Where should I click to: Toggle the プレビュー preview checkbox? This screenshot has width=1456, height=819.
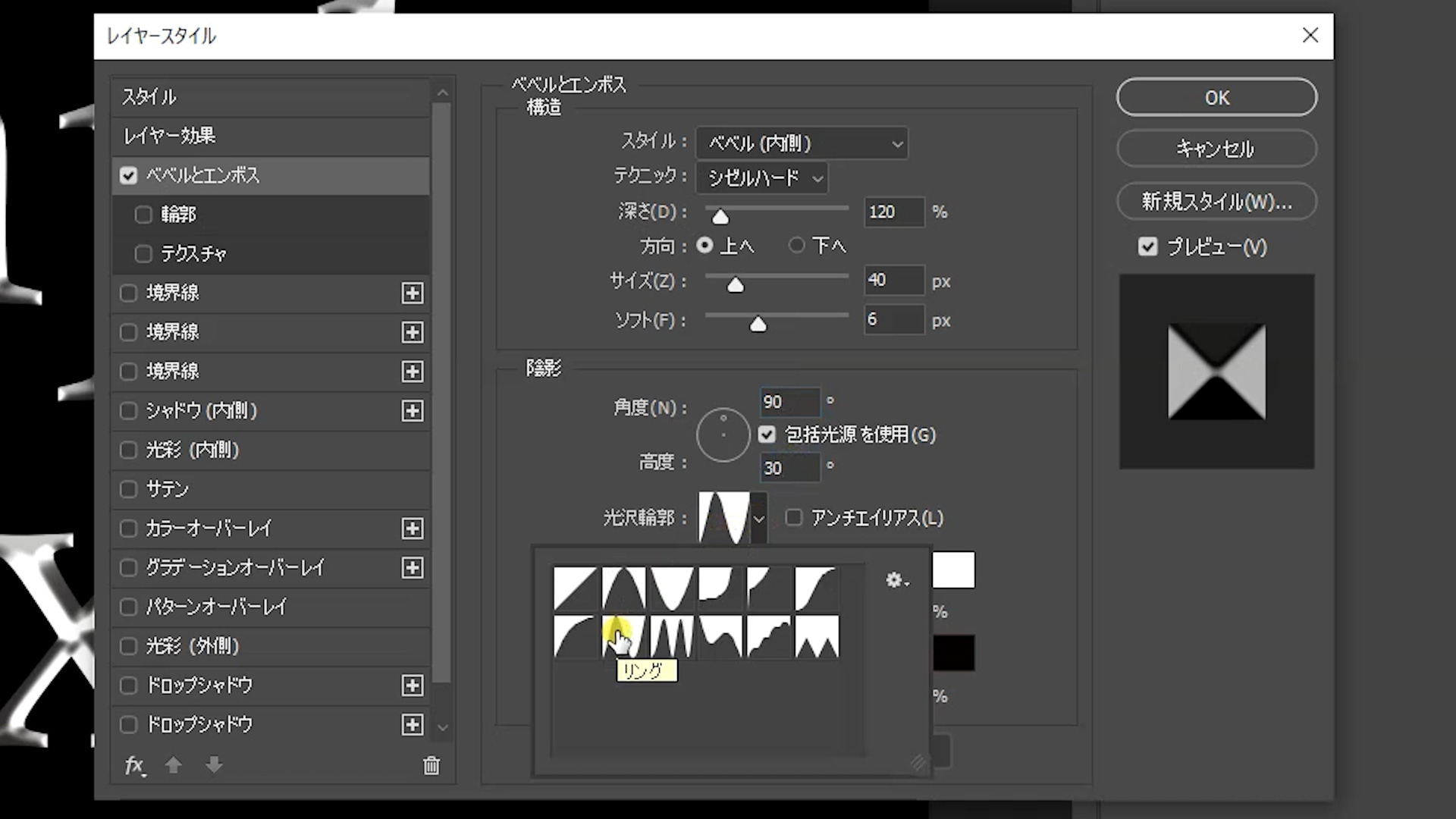tap(1147, 246)
